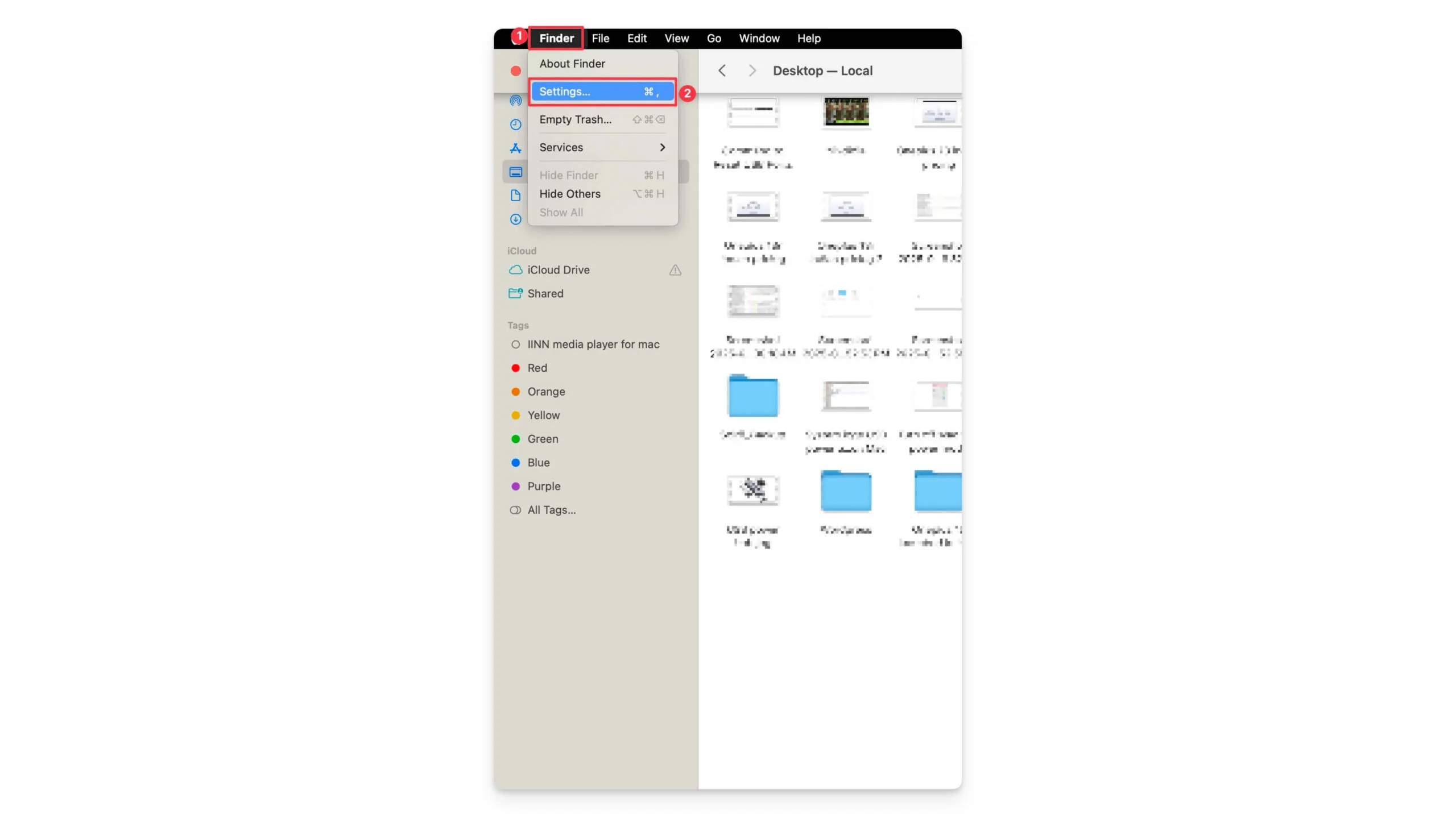
Task: Expand the Services submenu arrow
Action: coord(662,147)
